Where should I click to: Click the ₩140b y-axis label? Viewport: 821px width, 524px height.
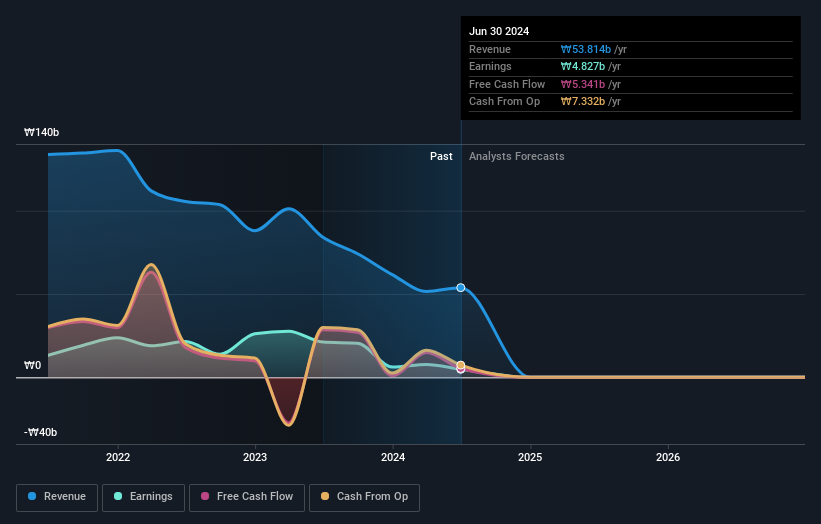[x=41, y=132]
